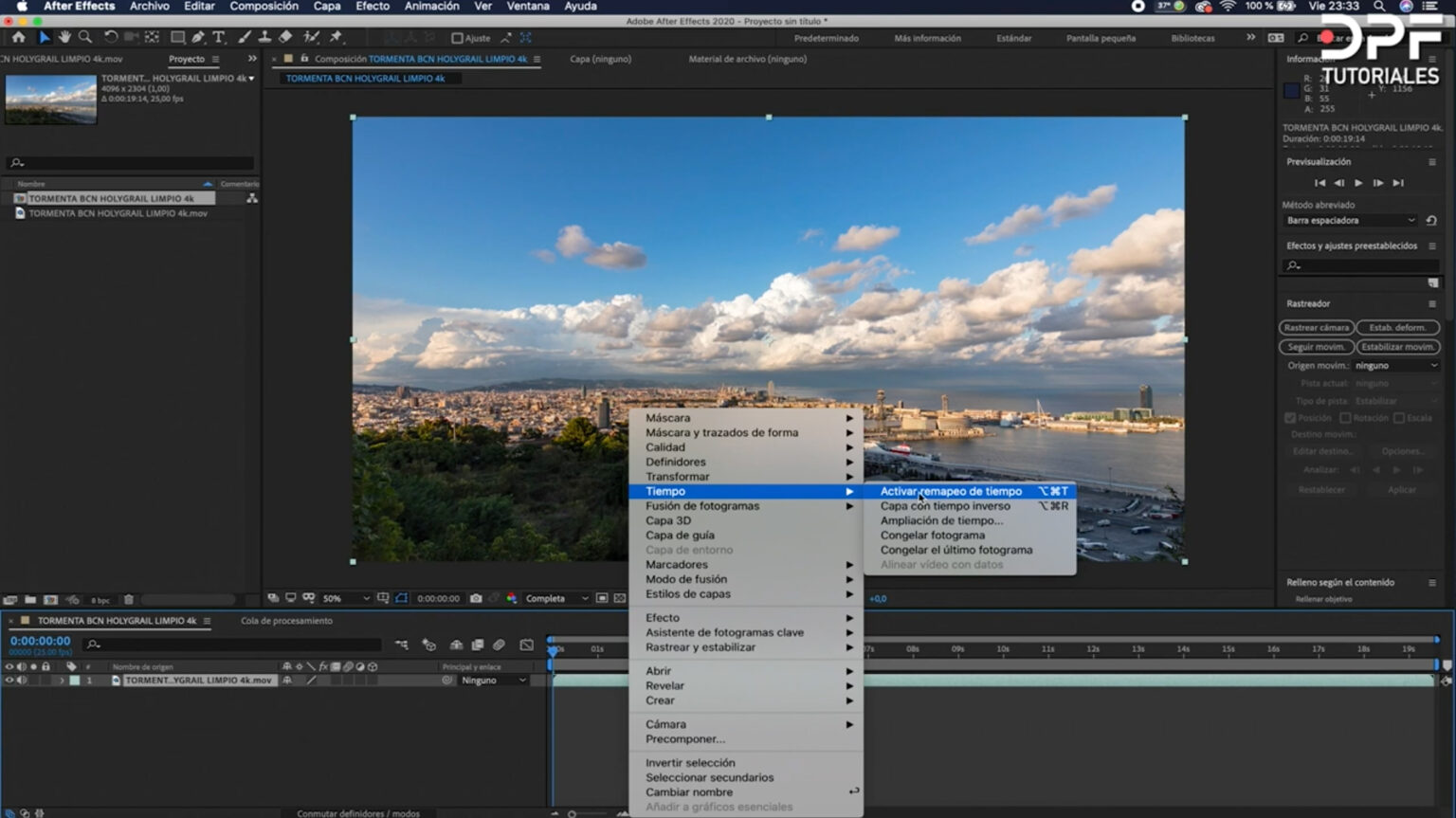Viewport: 1456px width, 818px height.
Task: Enable the Ajuste snapping checkbox
Action: (457, 38)
